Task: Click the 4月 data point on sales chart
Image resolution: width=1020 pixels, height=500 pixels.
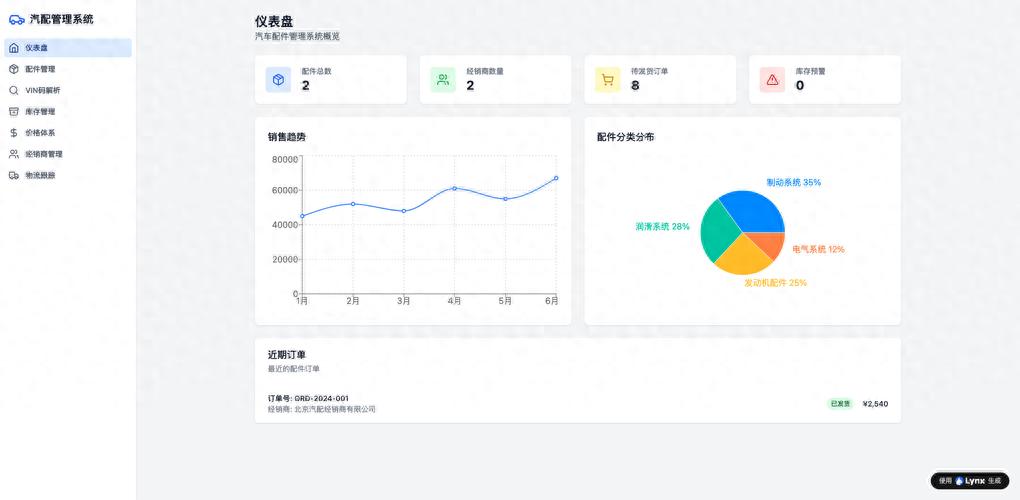Action: coord(454,188)
